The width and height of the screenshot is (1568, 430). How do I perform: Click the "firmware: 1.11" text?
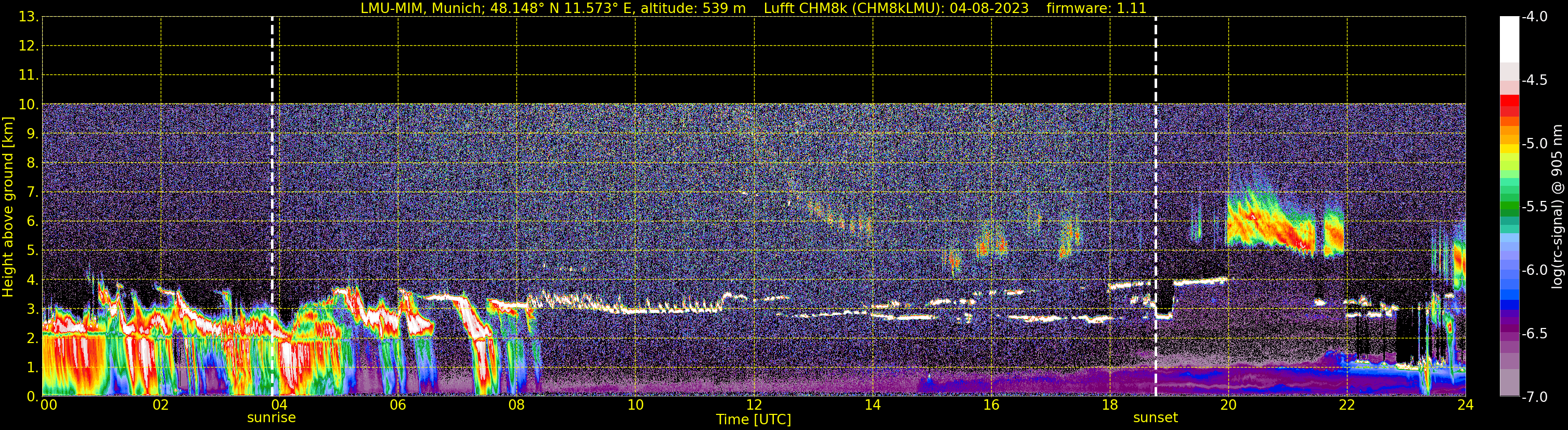tap(1096, 8)
